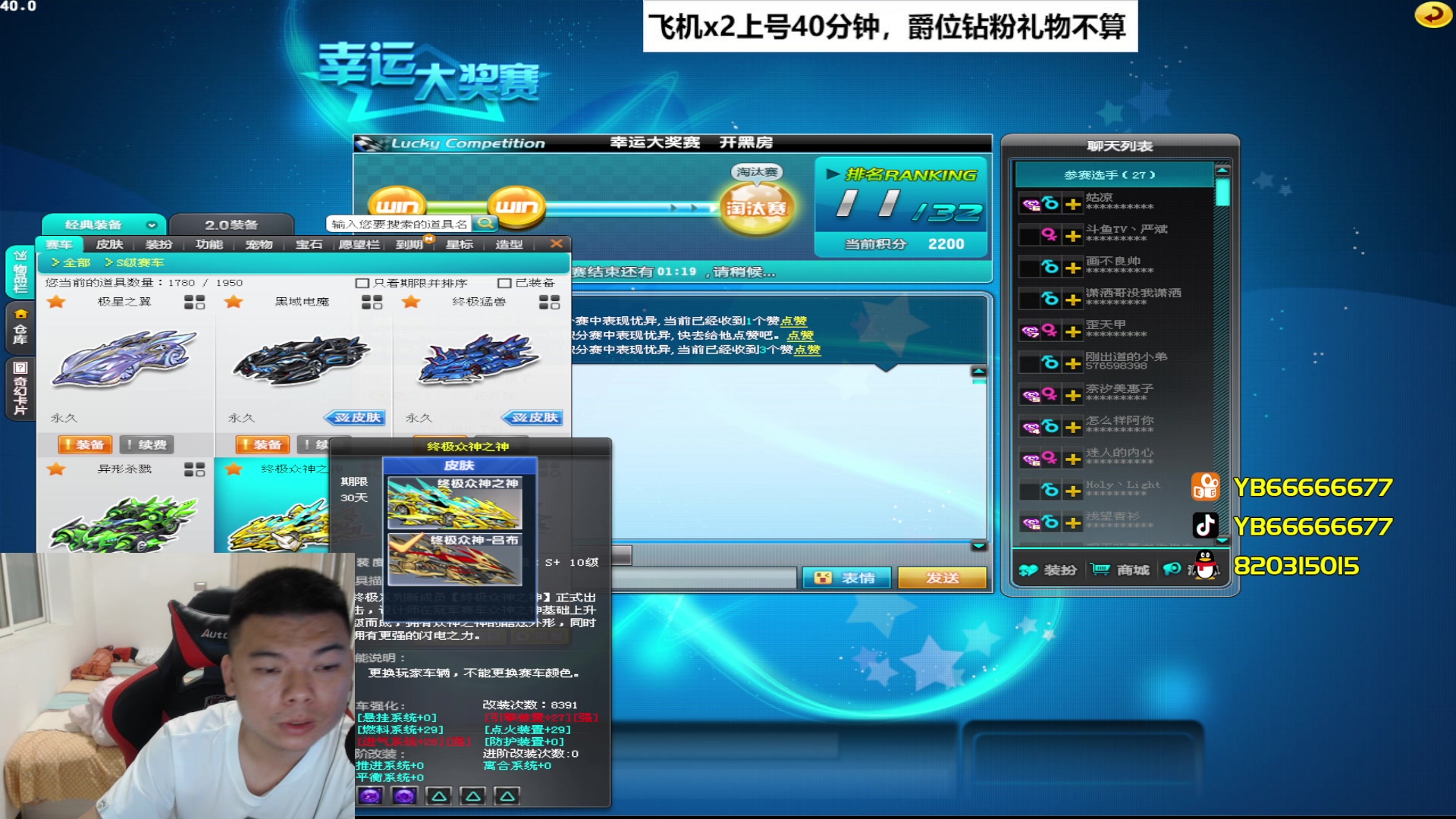Select the 造型 category tab
Viewport: 1456px width, 819px height.
pyautogui.click(x=509, y=244)
